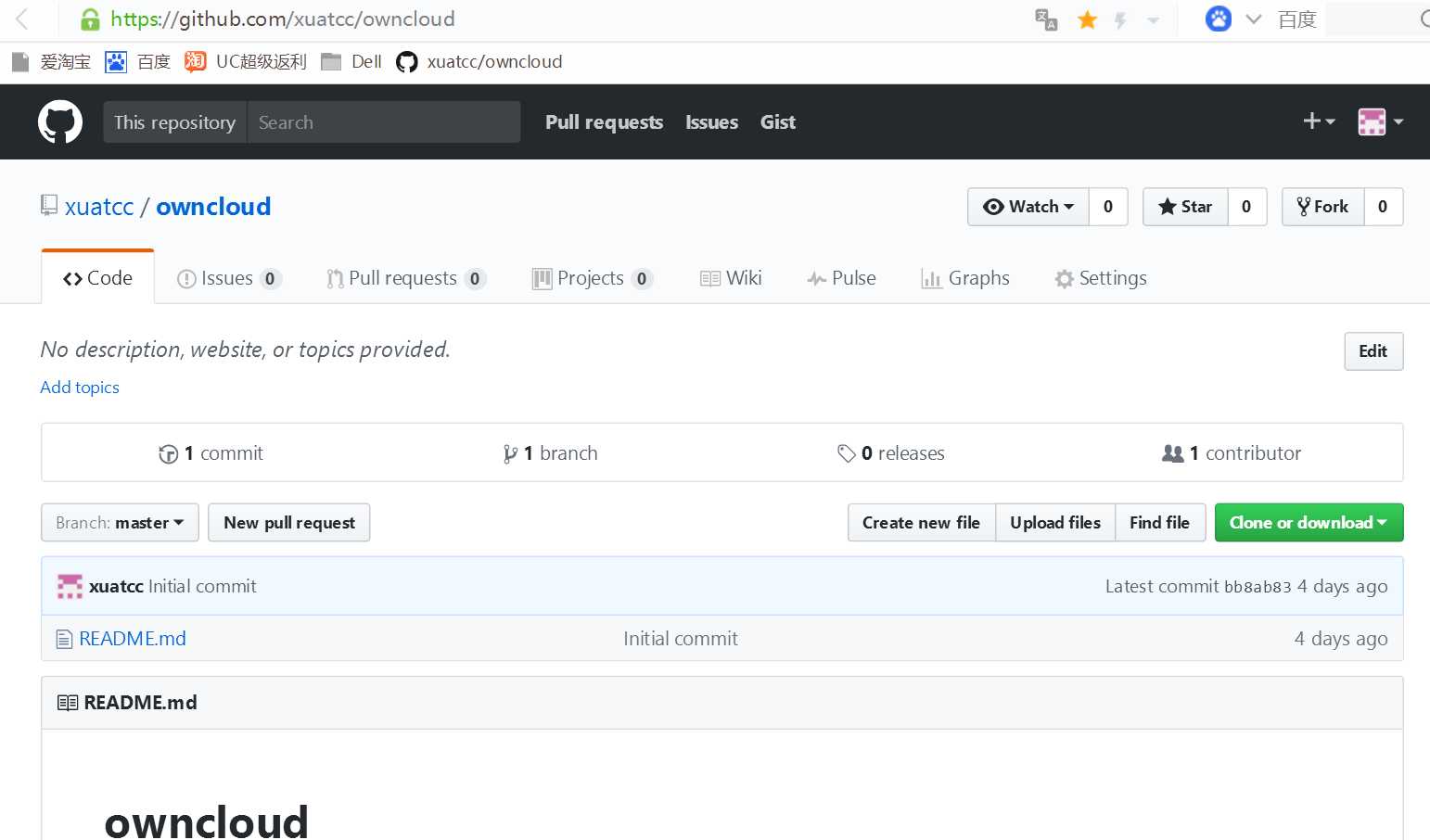
Task: Open the README.md file link
Action: tap(133, 639)
